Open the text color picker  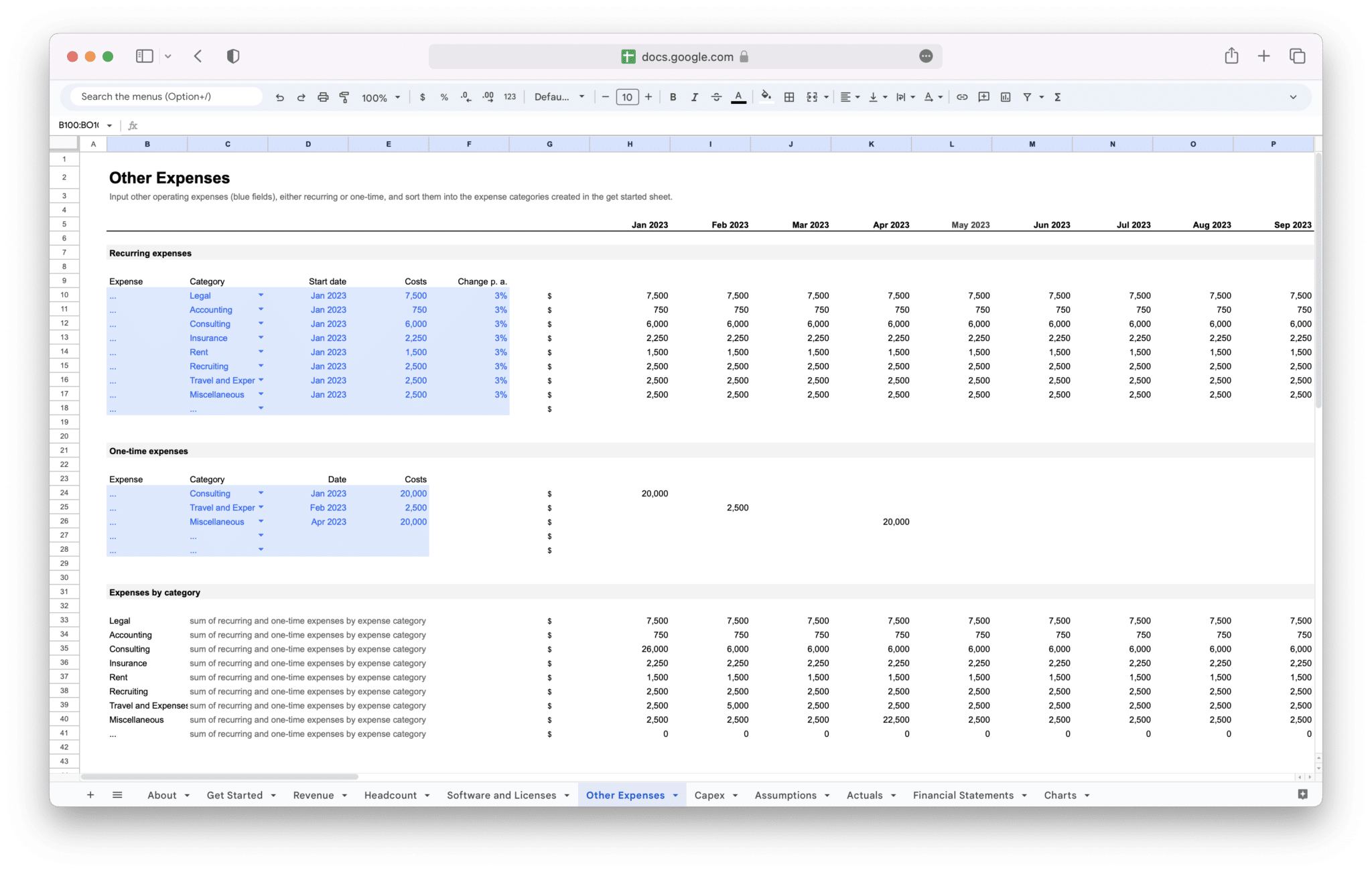pyautogui.click(x=738, y=97)
